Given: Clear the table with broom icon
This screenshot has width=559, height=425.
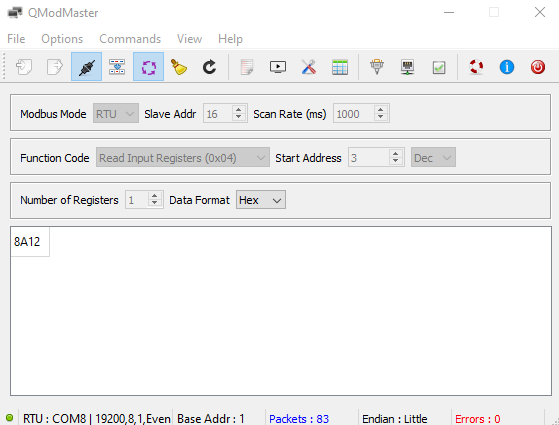Looking at the screenshot, I should [x=179, y=67].
